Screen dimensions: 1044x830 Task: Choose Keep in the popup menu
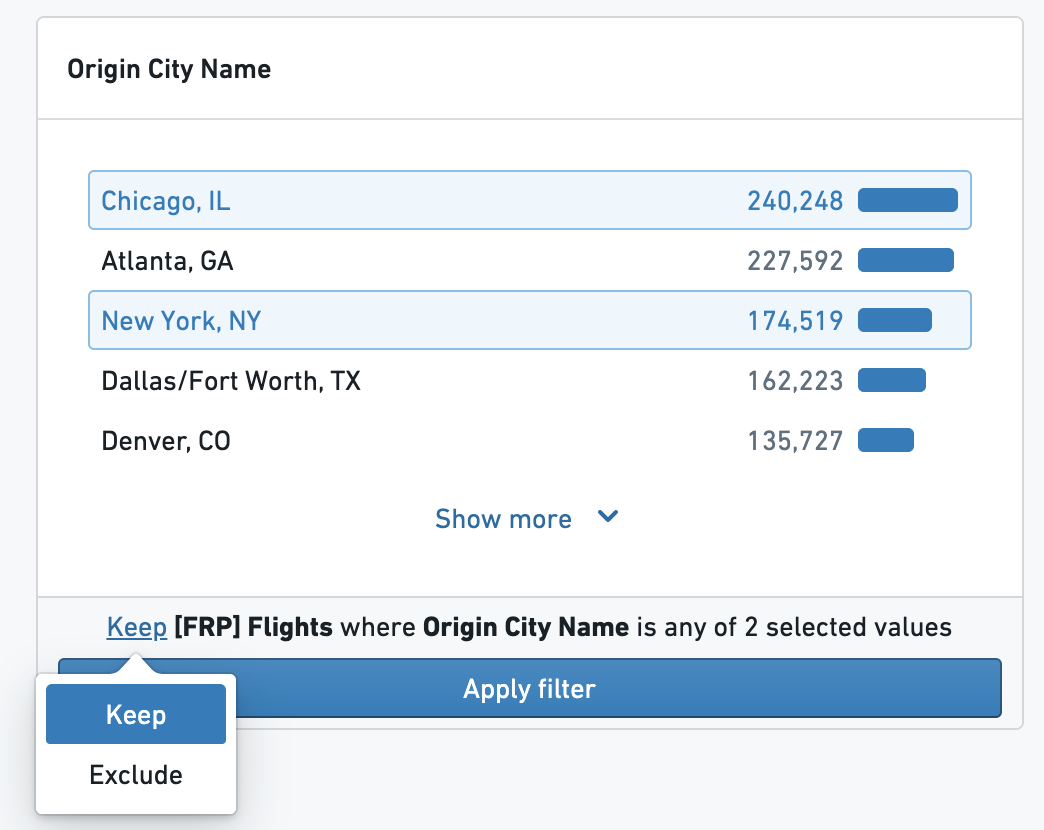coord(136,714)
